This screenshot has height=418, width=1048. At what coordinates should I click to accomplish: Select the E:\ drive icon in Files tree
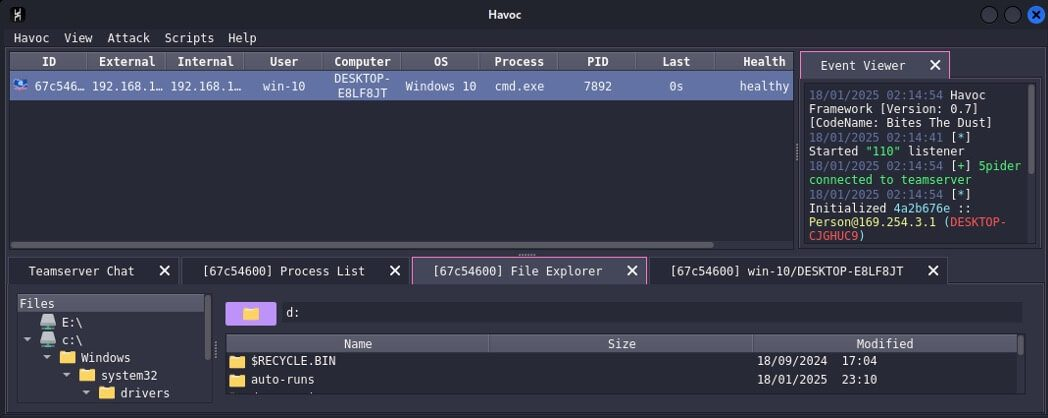47,322
